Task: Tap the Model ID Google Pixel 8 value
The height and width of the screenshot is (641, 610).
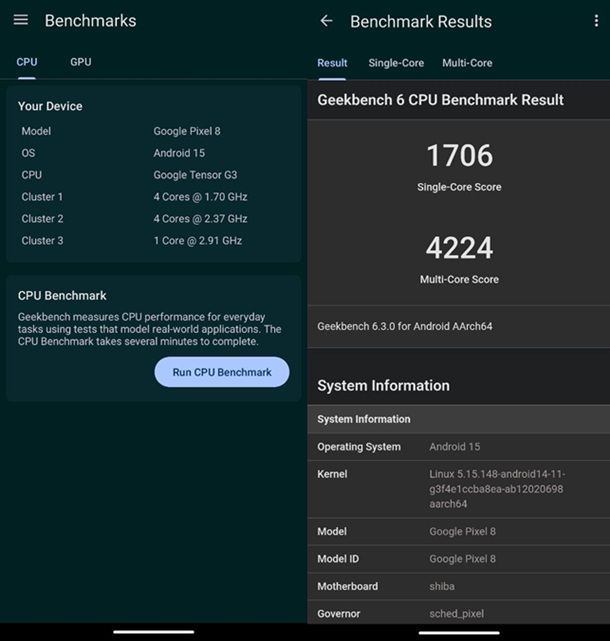Action: pyautogui.click(x=462, y=559)
